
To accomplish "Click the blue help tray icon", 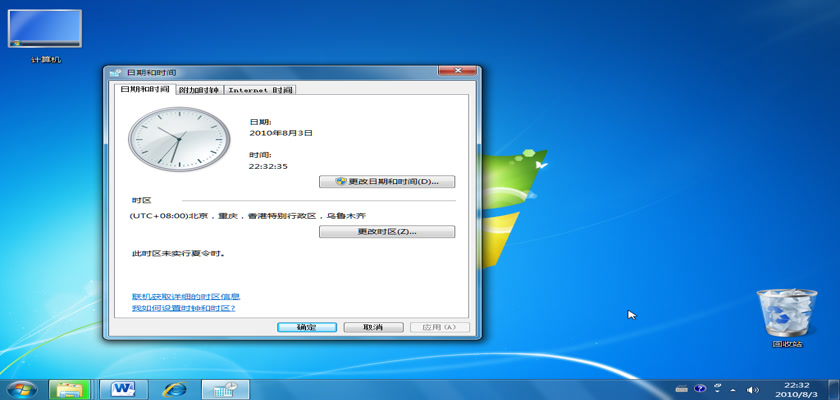I will click(x=700, y=388).
